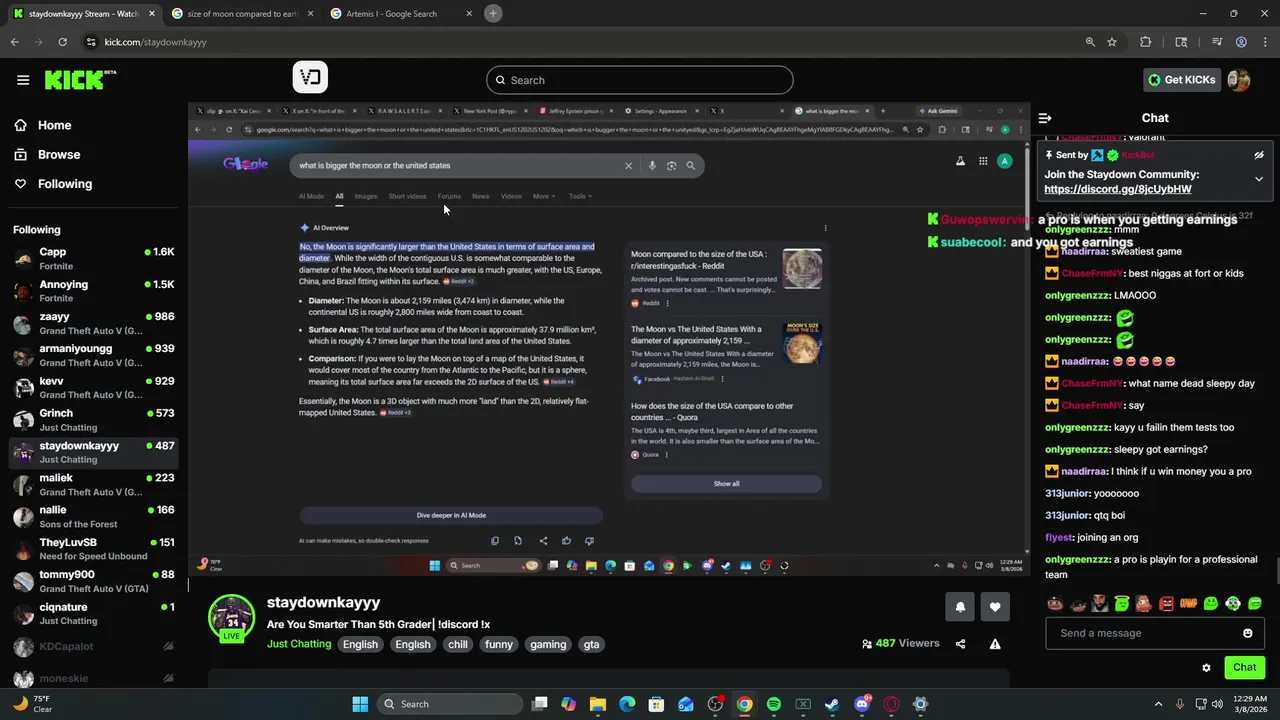This screenshot has width=1280, height=720.
Task: Hide the pinned KickBot message
Action: pyautogui.click(x=1259, y=155)
